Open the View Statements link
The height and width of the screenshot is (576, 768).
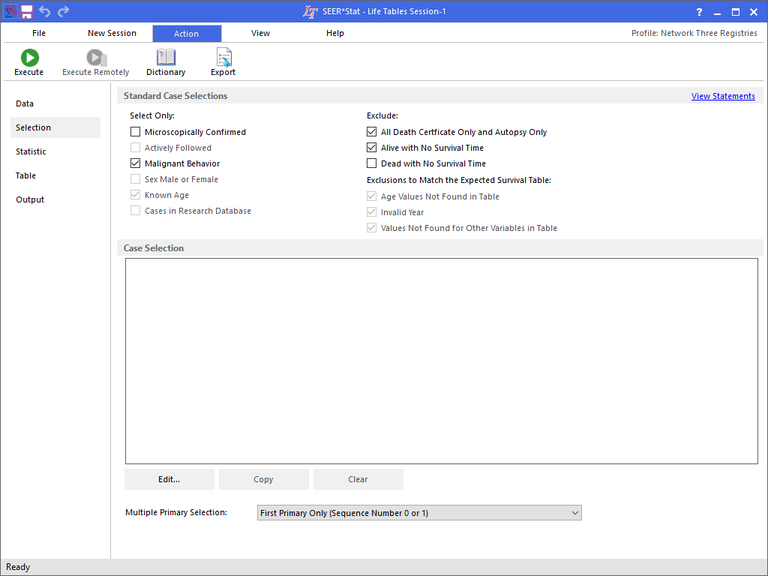(723, 96)
